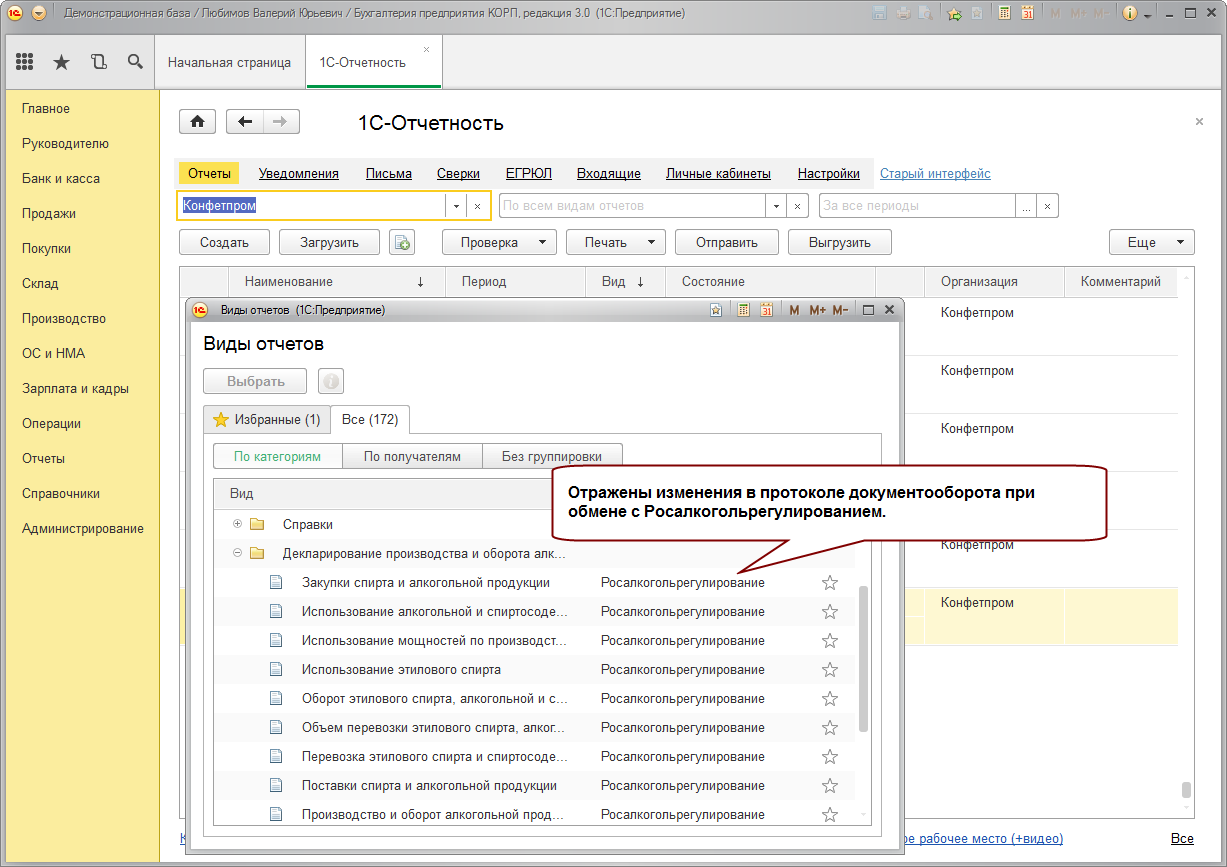Expand the Справки folder
Screen dimensions: 1227x867
[x=237, y=524]
